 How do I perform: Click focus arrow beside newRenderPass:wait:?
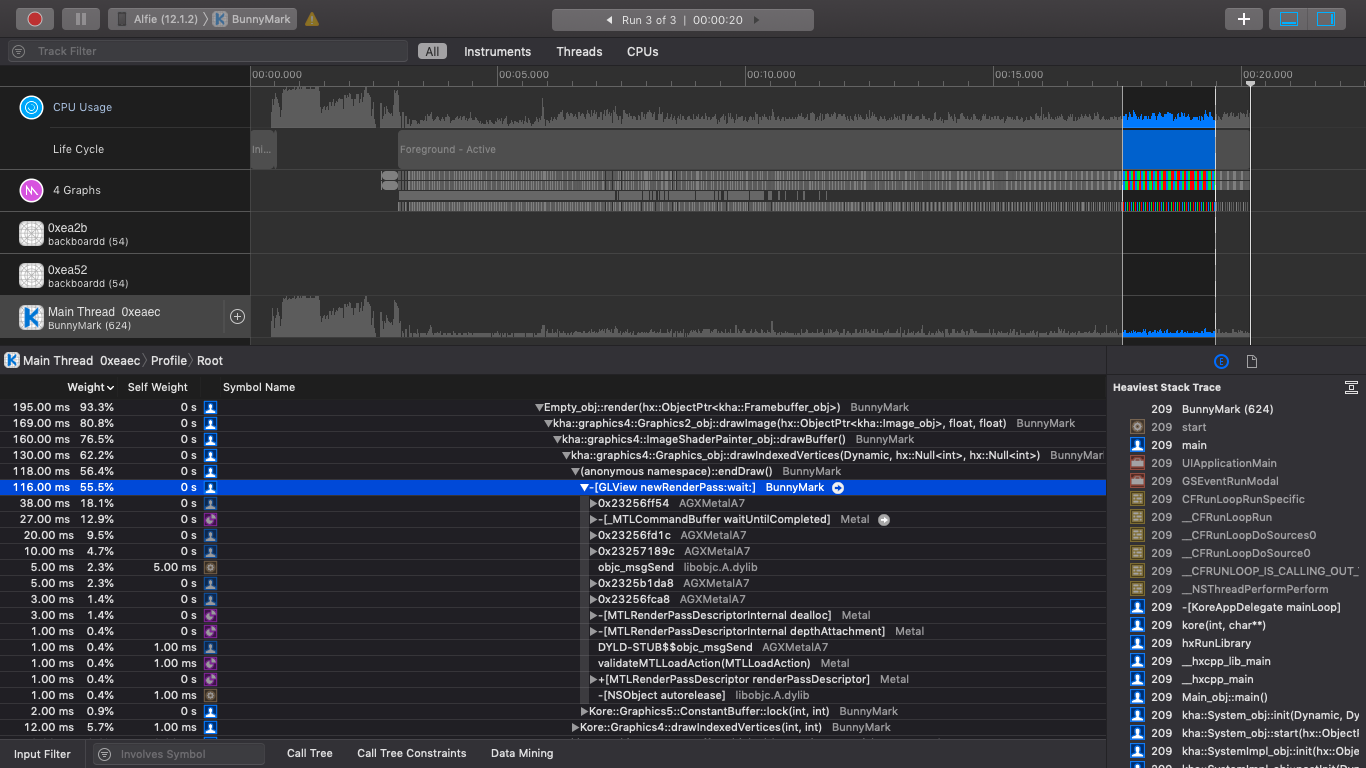point(838,487)
